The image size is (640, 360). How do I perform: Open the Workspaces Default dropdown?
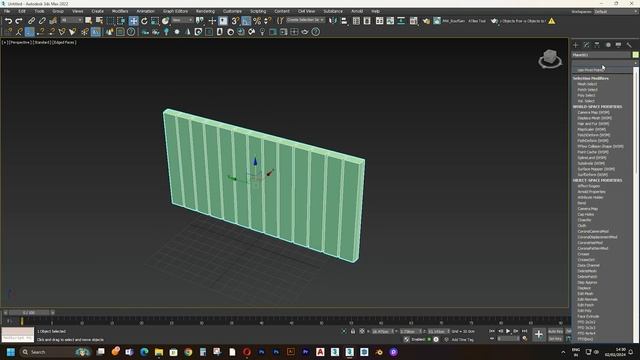coord(615,11)
